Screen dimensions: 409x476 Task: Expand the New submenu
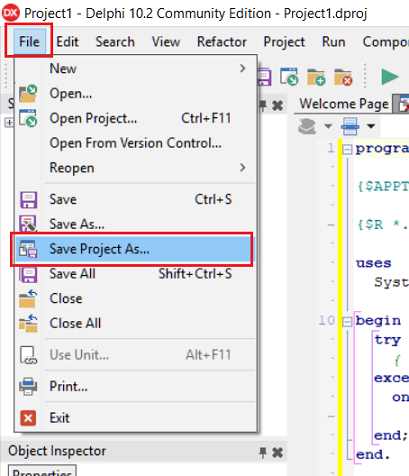click(x=136, y=68)
